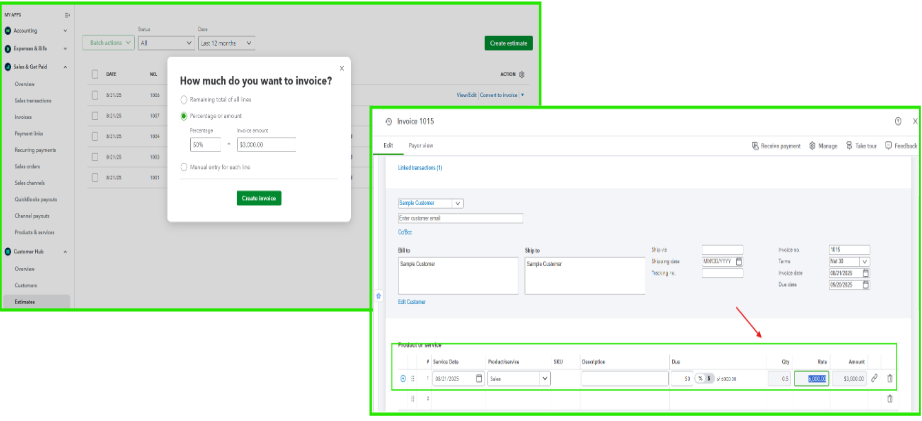Select Manual entry for each line
This screenshot has height=421, width=922.
[184, 167]
